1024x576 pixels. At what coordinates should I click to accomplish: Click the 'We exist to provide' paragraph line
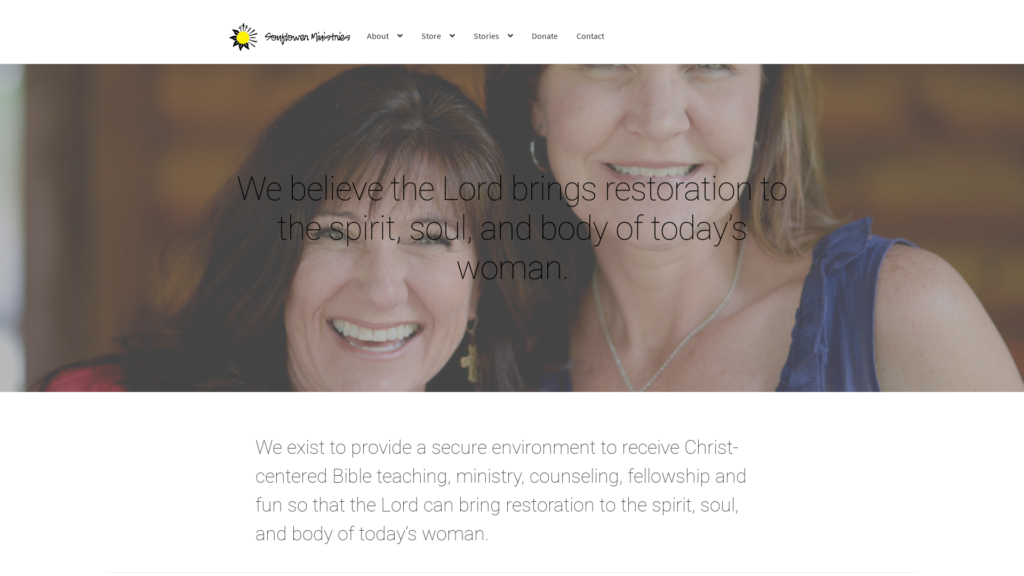[497, 447]
